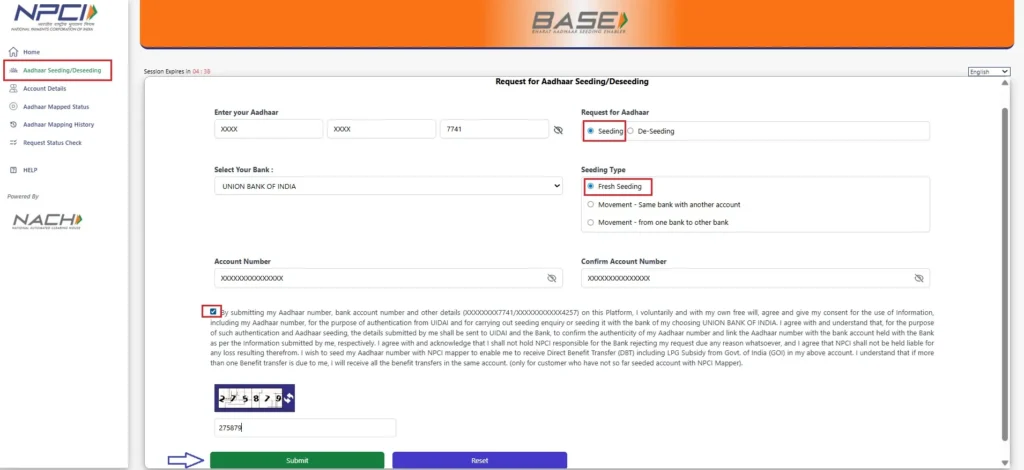Uncheck the consent agreement checkbox
The height and width of the screenshot is (470, 1024).
point(213,311)
